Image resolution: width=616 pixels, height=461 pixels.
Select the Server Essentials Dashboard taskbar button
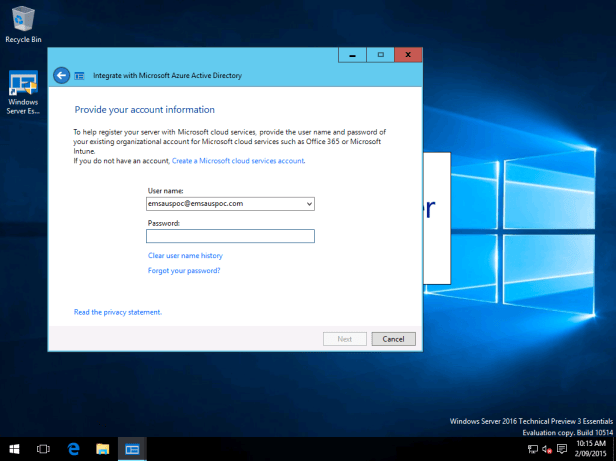tap(132, 449)
